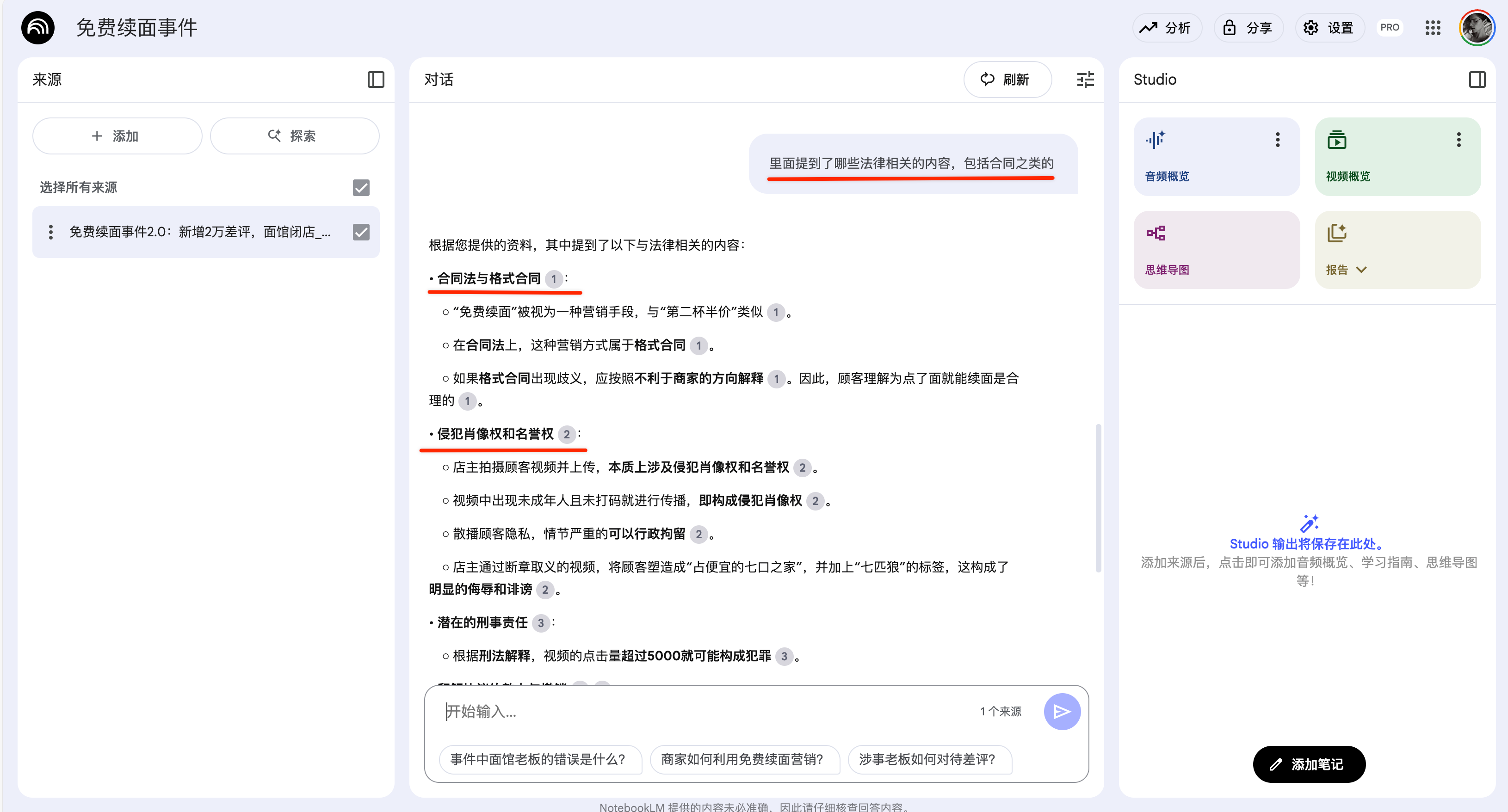
Task: Uncheck the 免费续面事件2.0 source checkbox
Action: (x=361, y=232)
